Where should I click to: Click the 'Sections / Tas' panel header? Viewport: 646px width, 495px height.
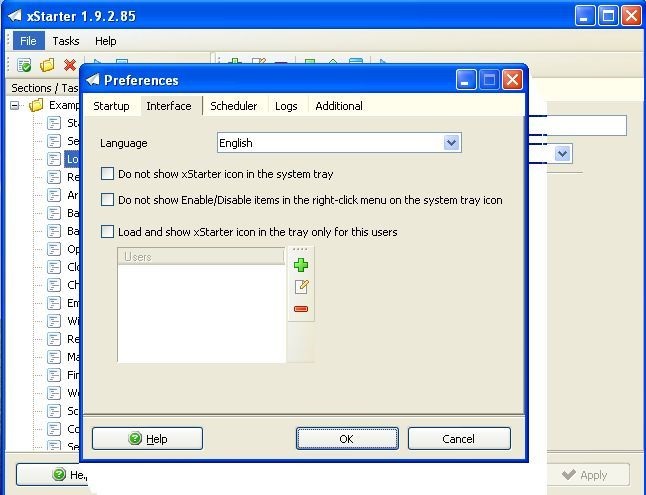[43, 88]
